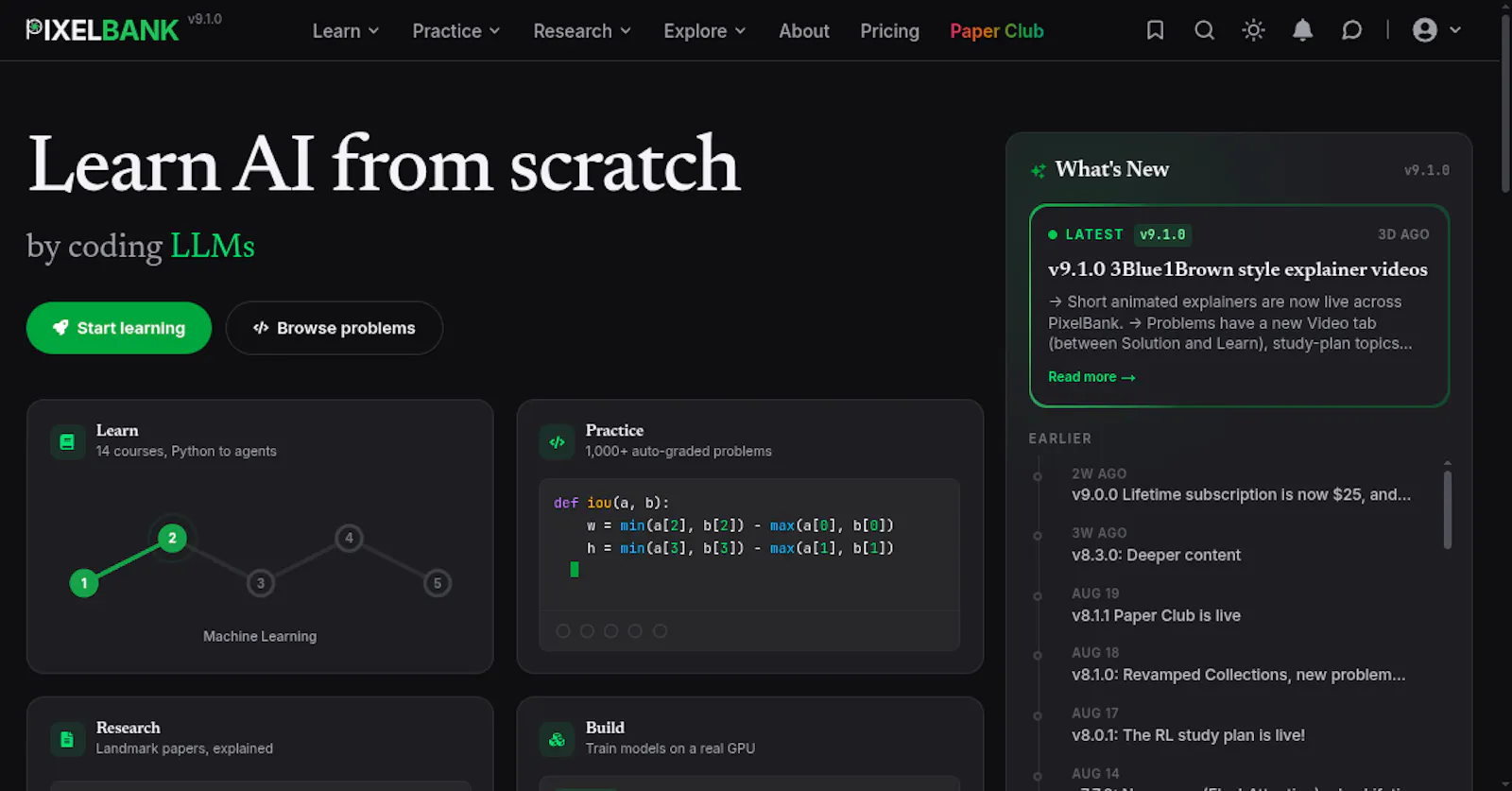Select node 5 in learning path
This screenshot has width=1512, height=791.
coord(438,583)
